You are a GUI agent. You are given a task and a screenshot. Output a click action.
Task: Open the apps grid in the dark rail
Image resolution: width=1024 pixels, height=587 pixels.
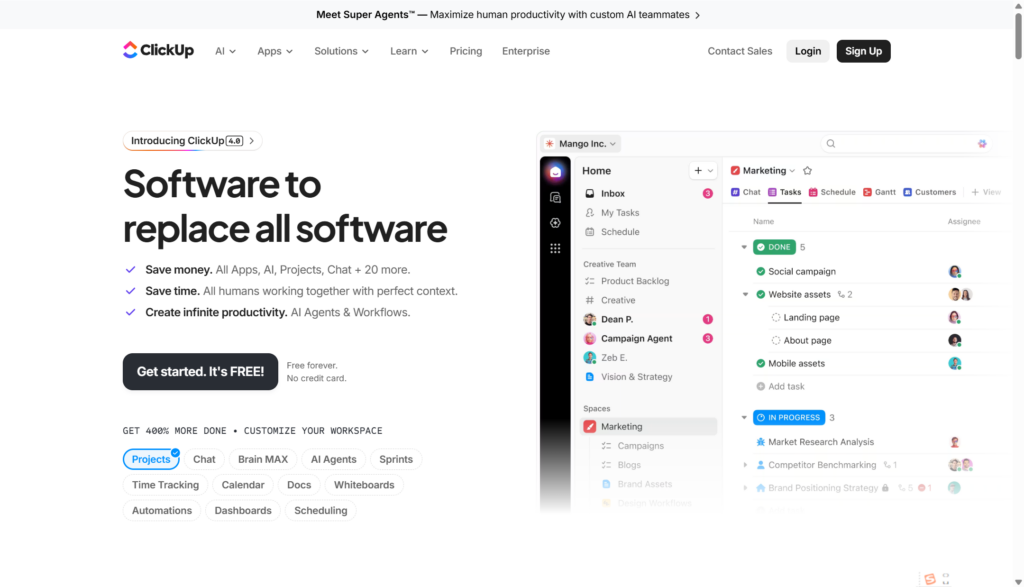557,247
